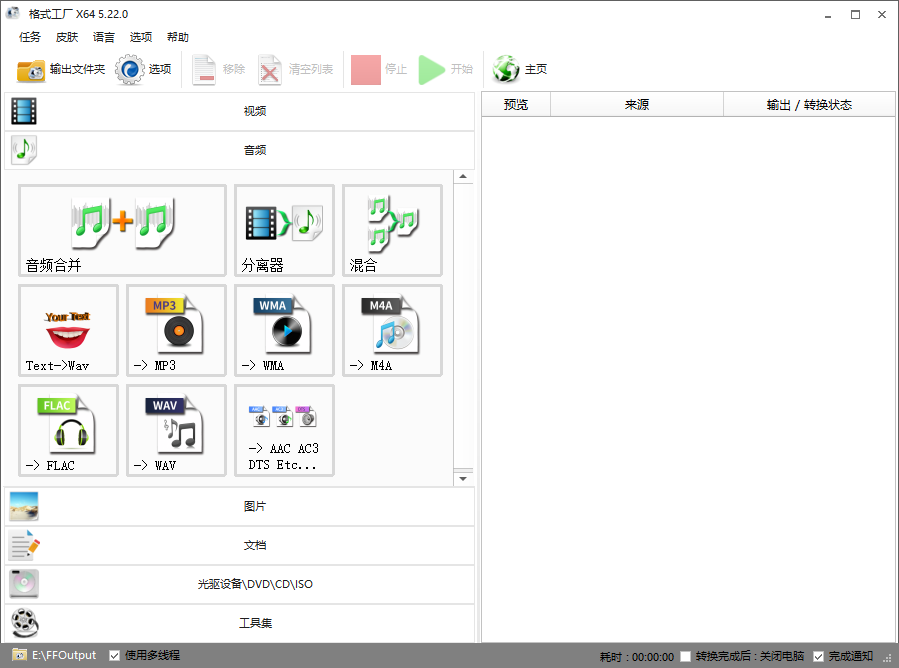Viewport: 899px width, 668px height.
Task: Click the 主页 home icon
Action: click(x=505, y=68)
